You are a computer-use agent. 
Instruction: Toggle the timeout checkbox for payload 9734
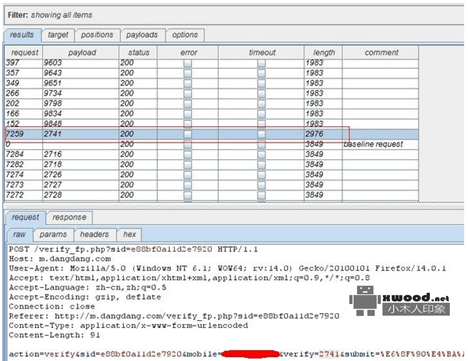pyautogui.click(x=262, y=94)
